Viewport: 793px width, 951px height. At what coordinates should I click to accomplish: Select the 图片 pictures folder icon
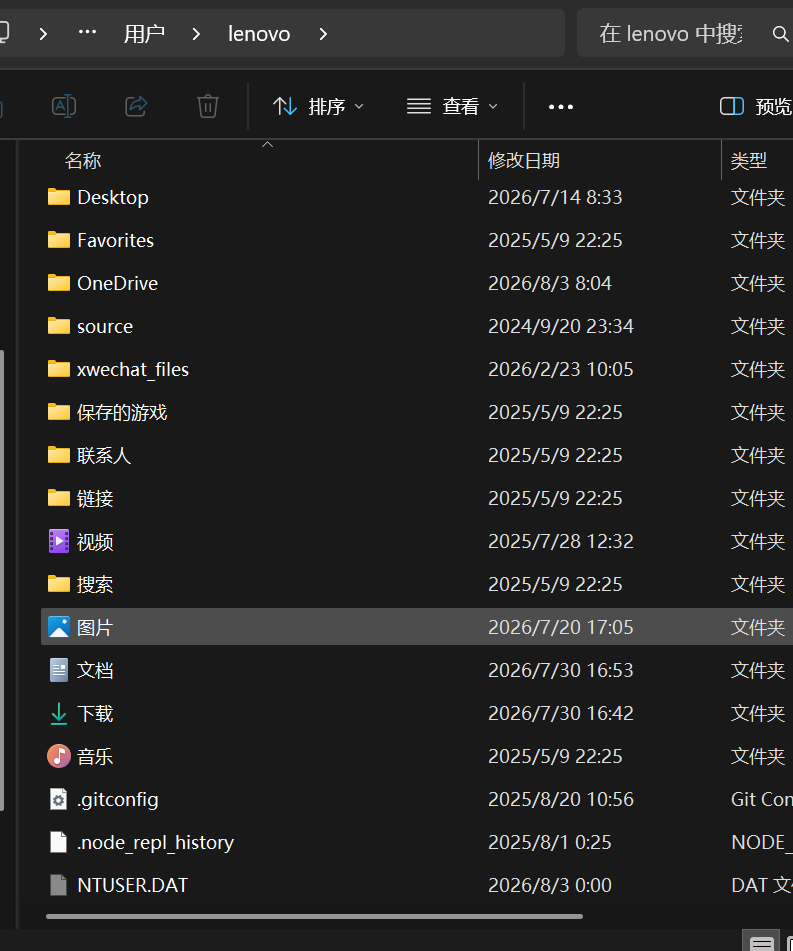(59, 627)
